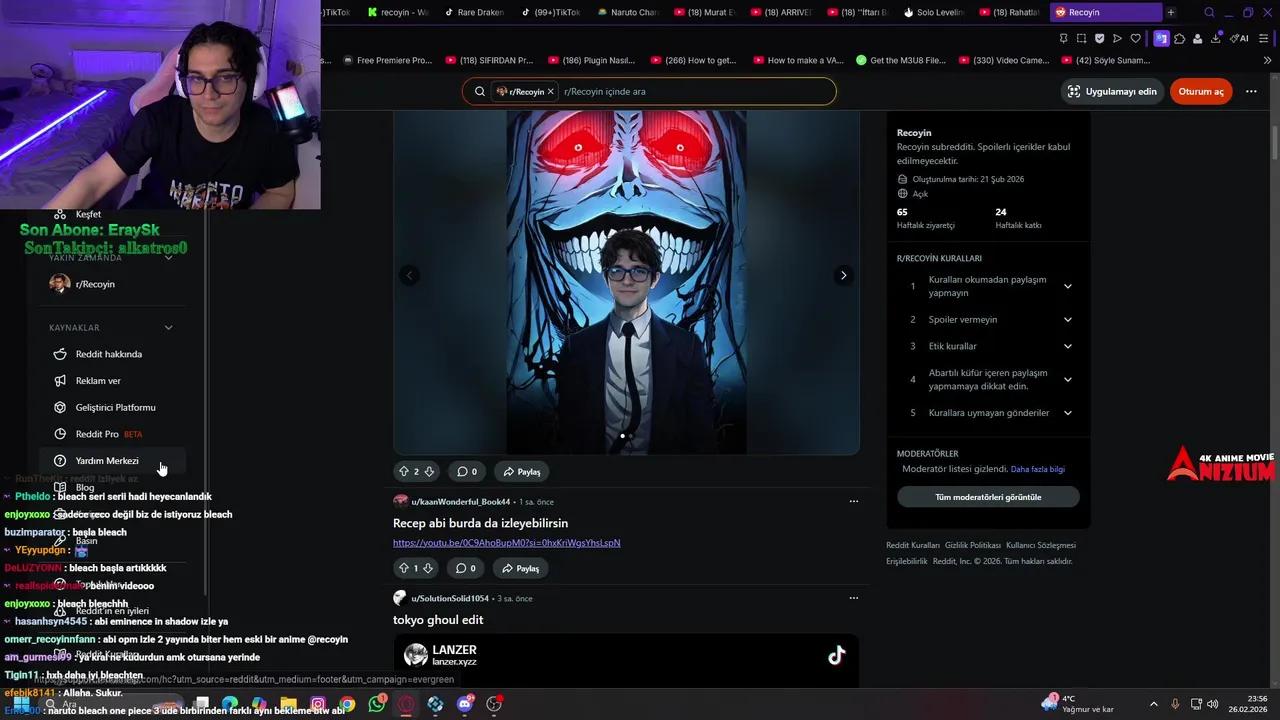Open the TikTok logo on embedded video

tap(836, 655)
